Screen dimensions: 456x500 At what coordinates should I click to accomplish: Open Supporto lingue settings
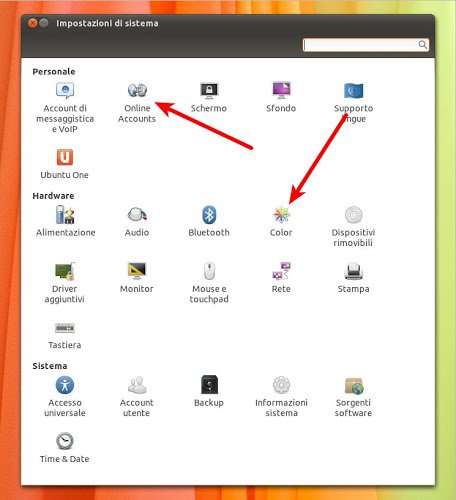[x=353, y=103]
